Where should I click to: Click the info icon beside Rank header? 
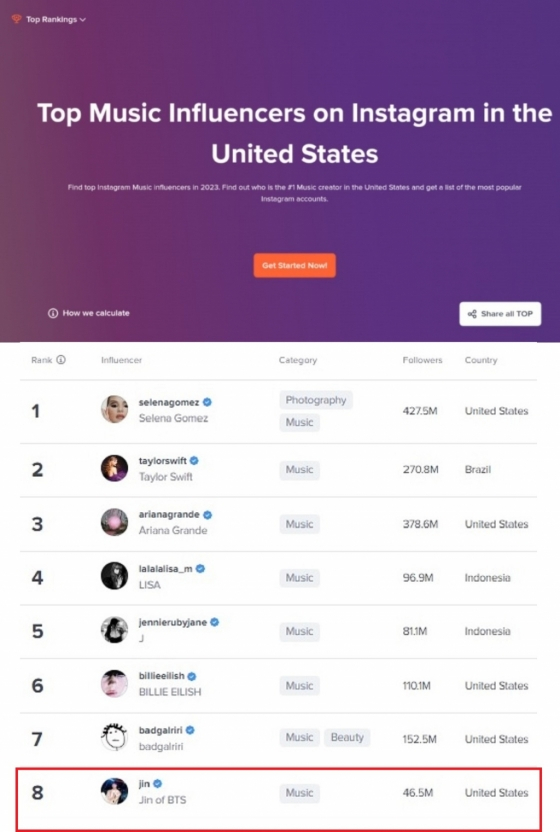[x=61, y=360]
